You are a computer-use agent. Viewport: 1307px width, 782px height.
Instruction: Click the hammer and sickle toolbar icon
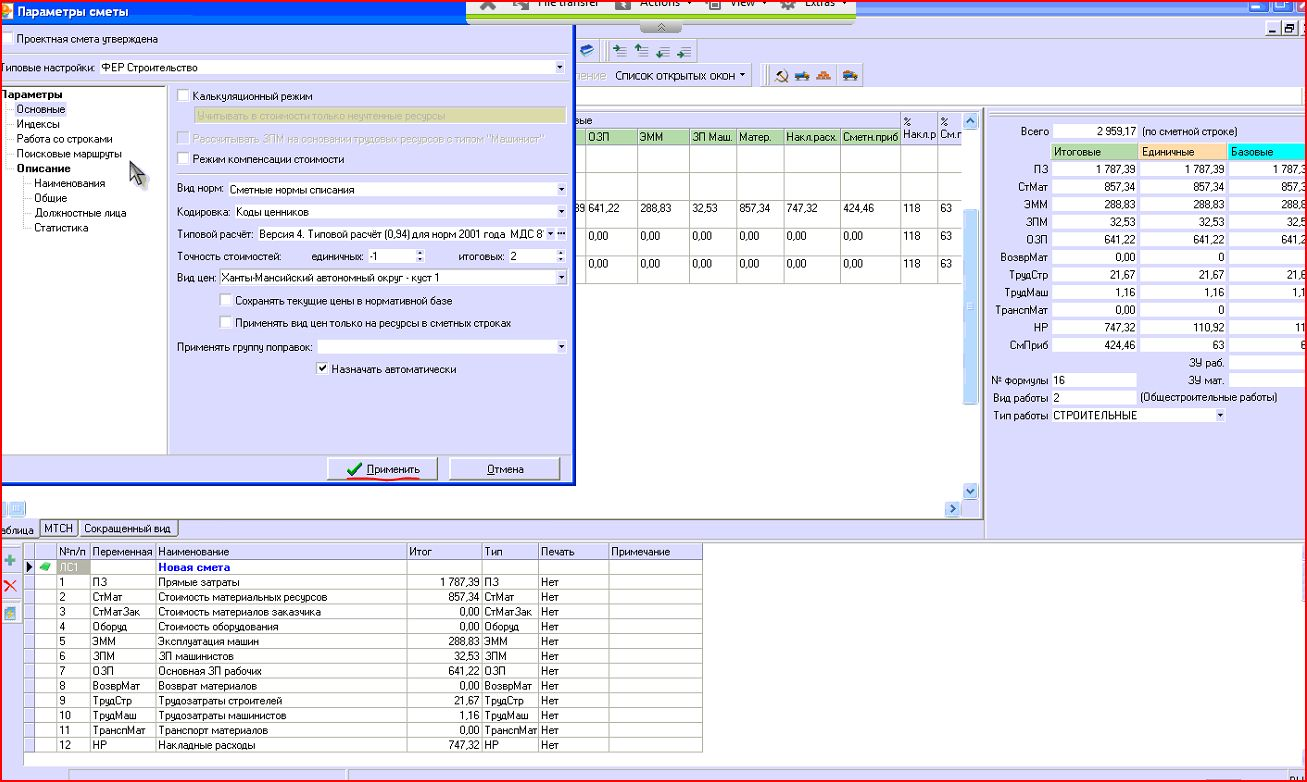coord(781,76)
